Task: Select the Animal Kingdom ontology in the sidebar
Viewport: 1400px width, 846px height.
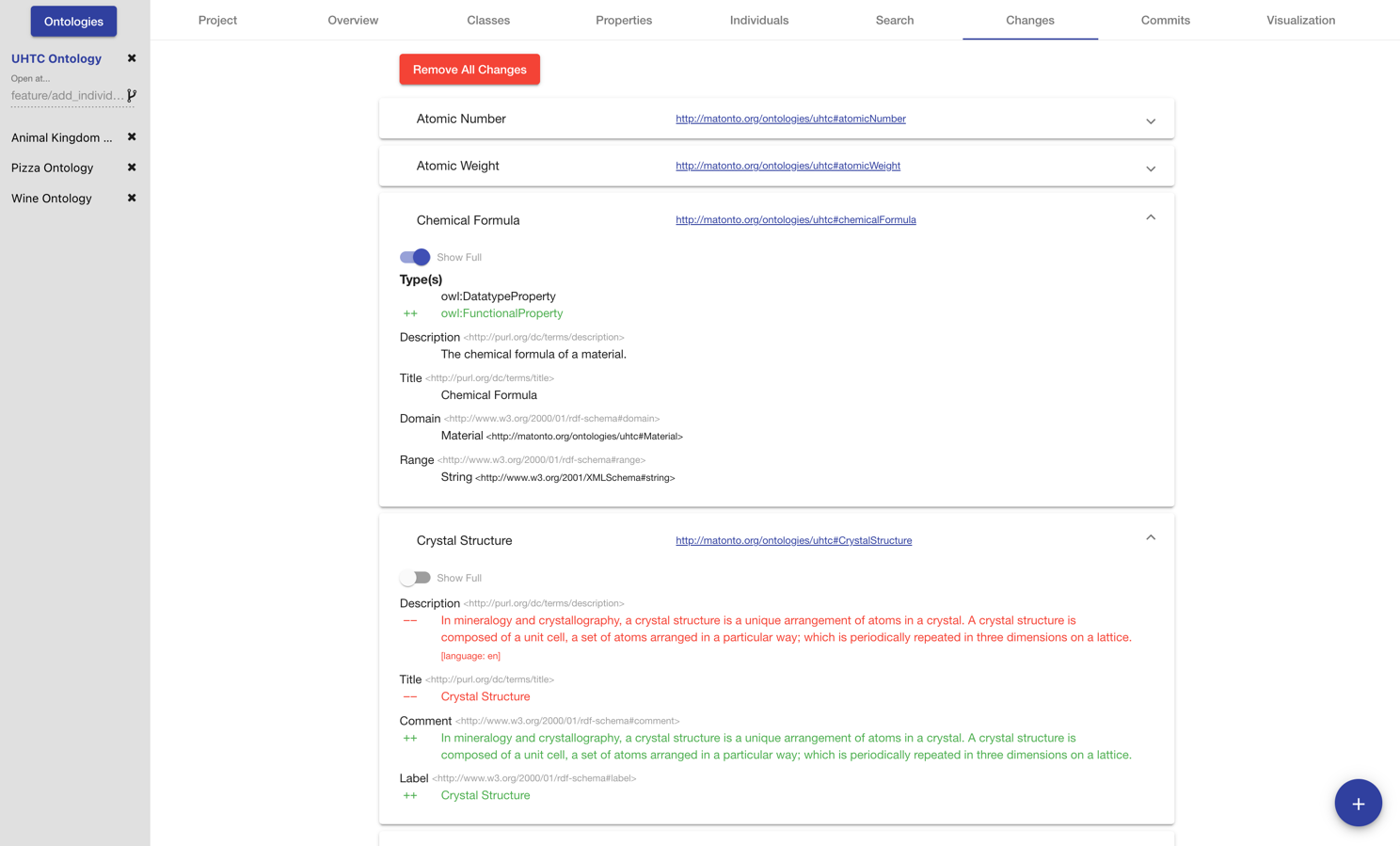Action: pos(61,136)
